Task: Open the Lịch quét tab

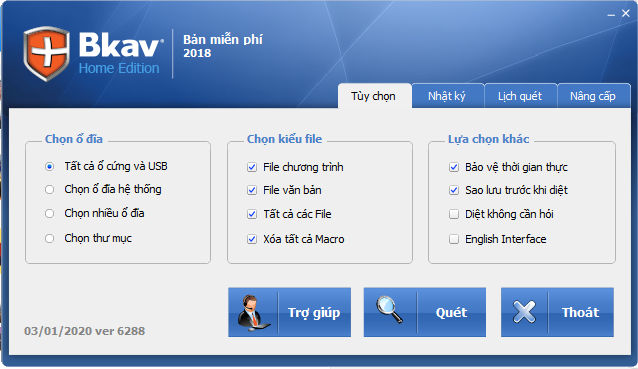Action: coord(520,96)
